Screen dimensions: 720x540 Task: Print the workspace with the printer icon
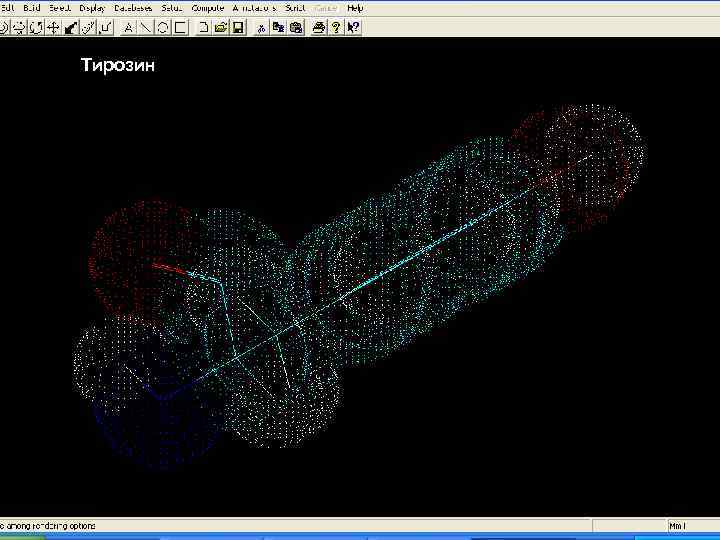click(x=319, y=28)
